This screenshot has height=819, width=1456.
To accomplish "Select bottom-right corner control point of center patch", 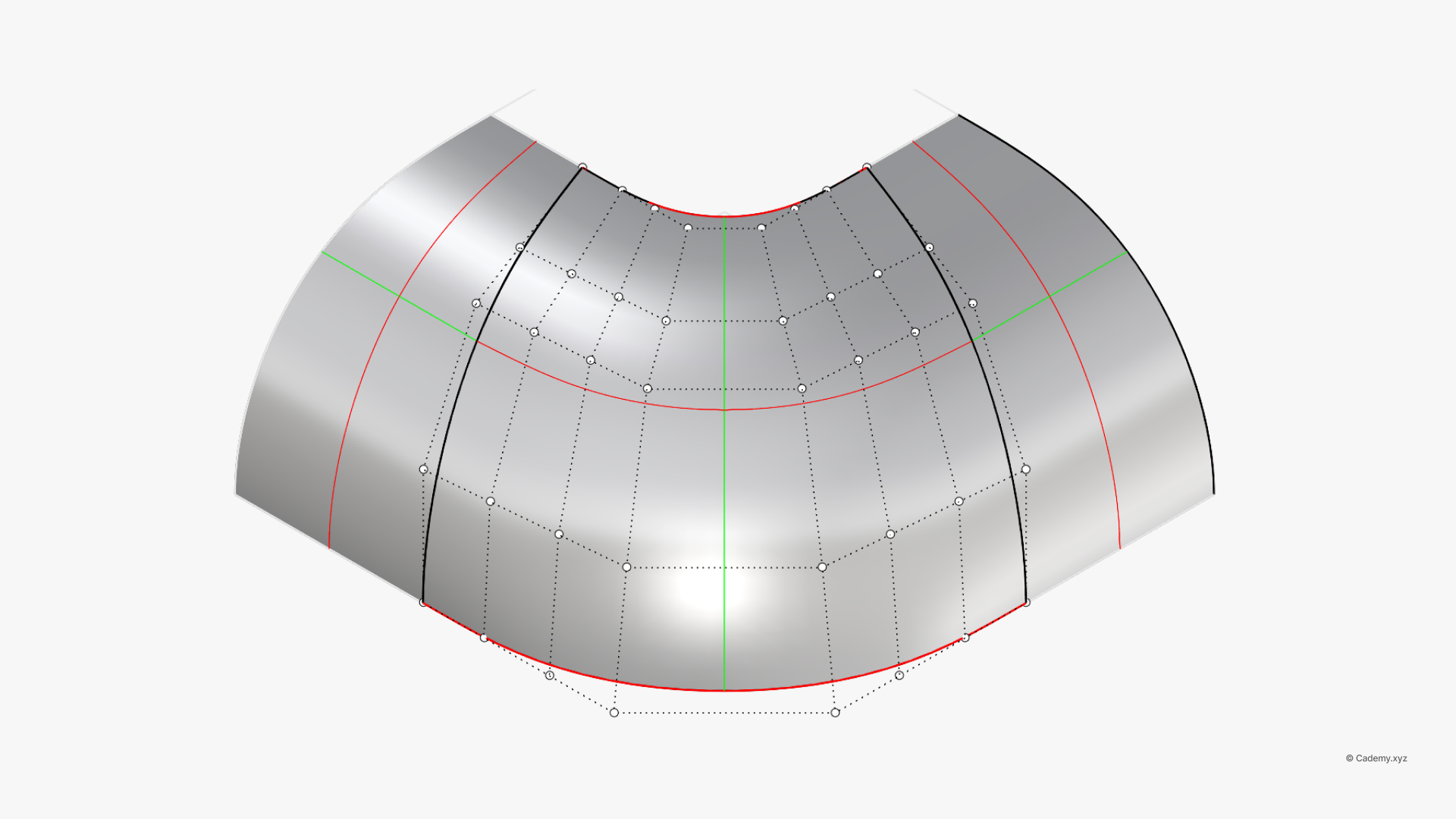I will pos(1027,602).
